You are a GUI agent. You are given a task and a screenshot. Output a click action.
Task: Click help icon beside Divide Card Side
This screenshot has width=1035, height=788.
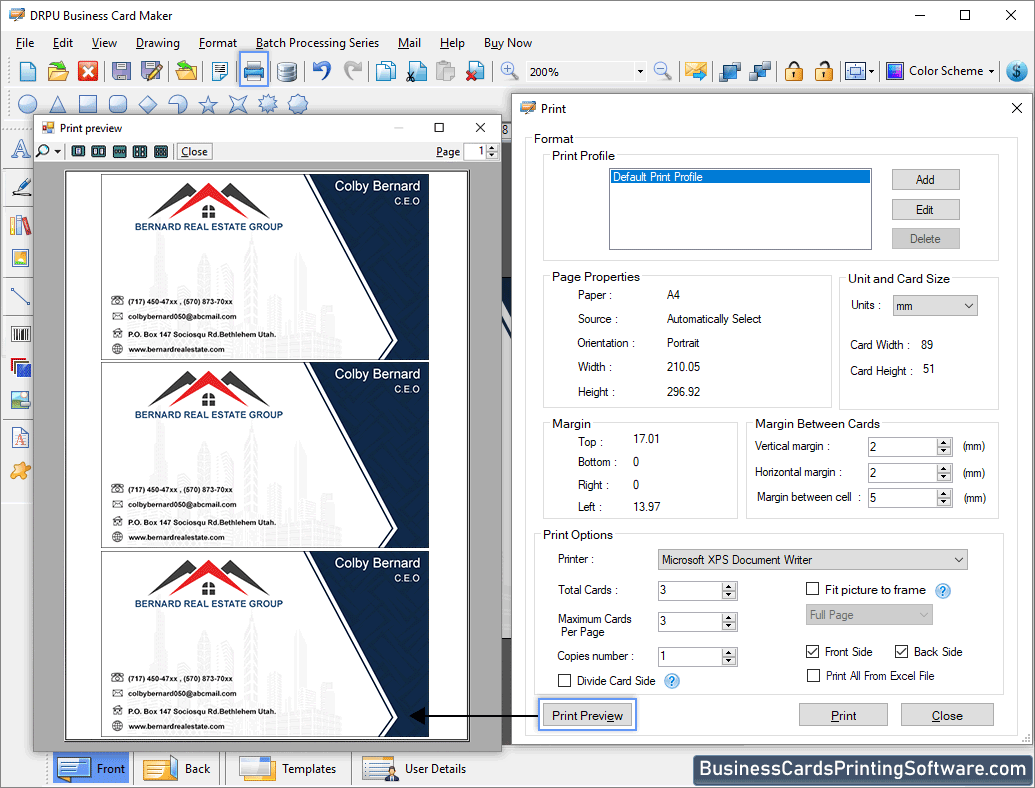pos(671,681)
